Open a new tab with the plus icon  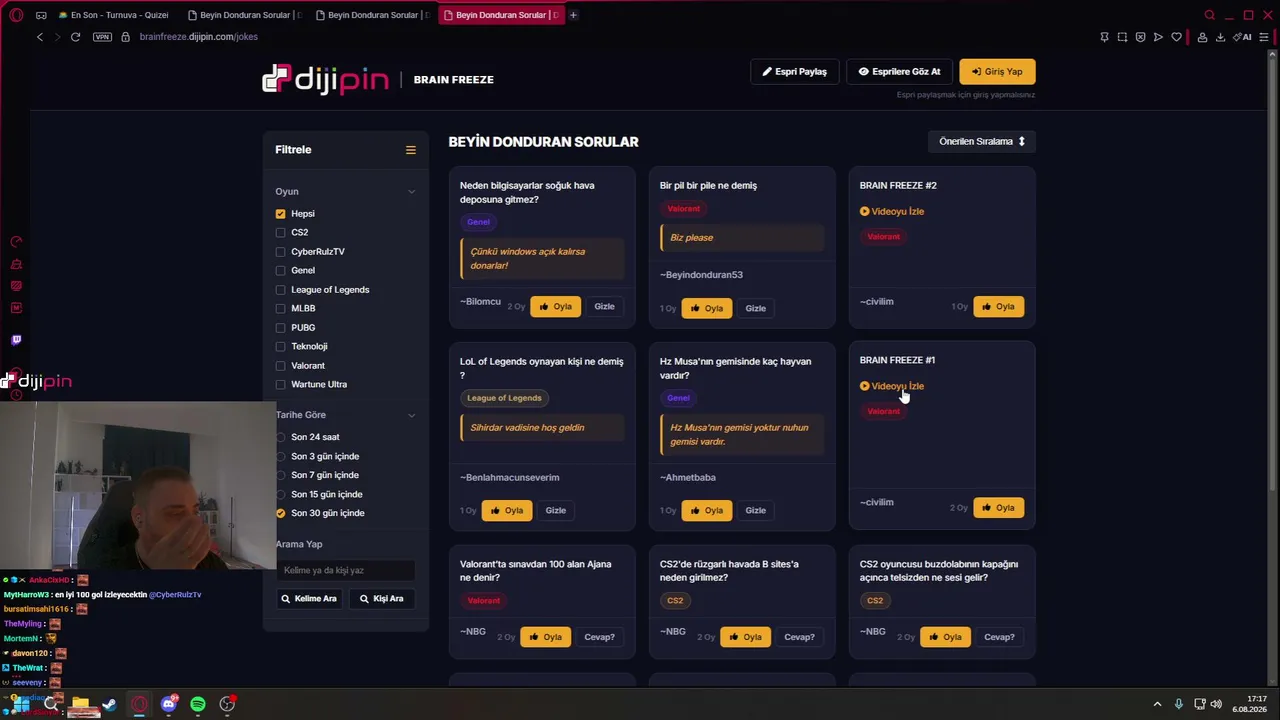573,15
